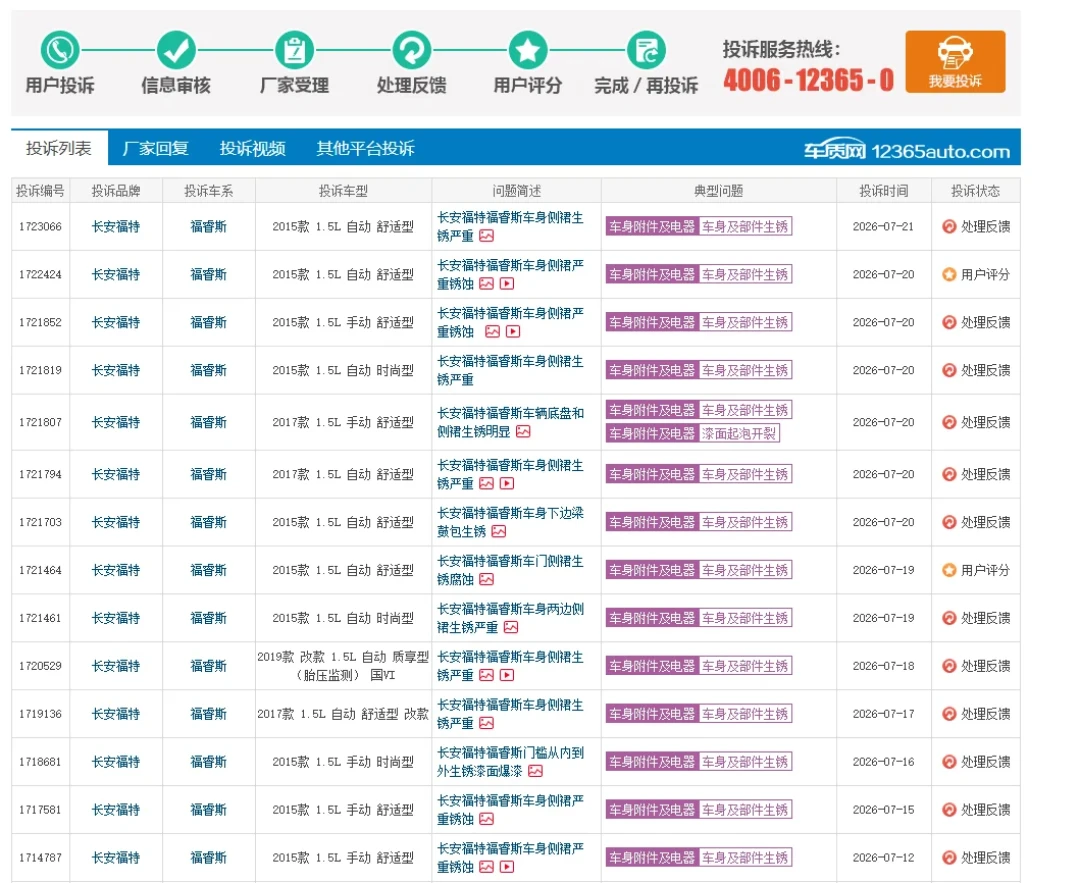Click complaint number 1721852
Screen dimensions: 1080x883
coord(40,322)
